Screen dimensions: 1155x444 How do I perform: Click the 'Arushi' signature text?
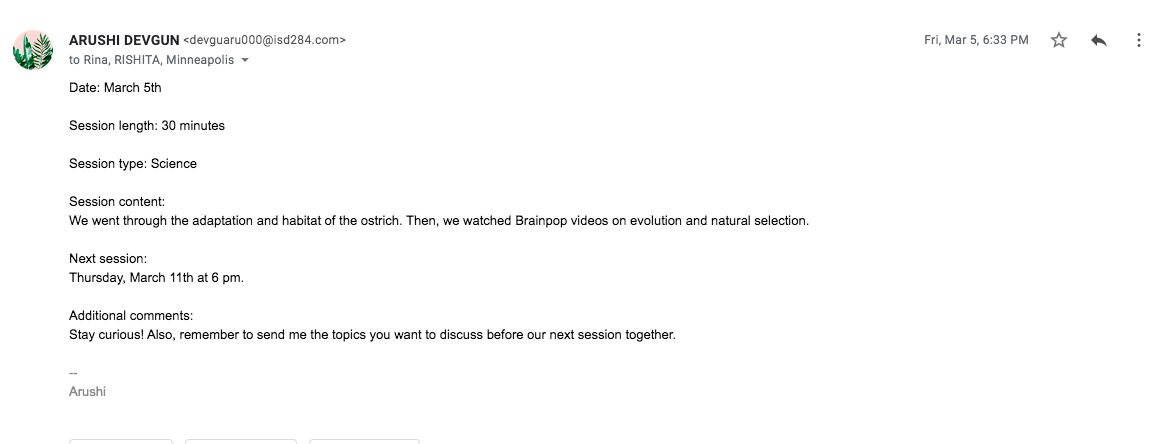coord(87,391)
